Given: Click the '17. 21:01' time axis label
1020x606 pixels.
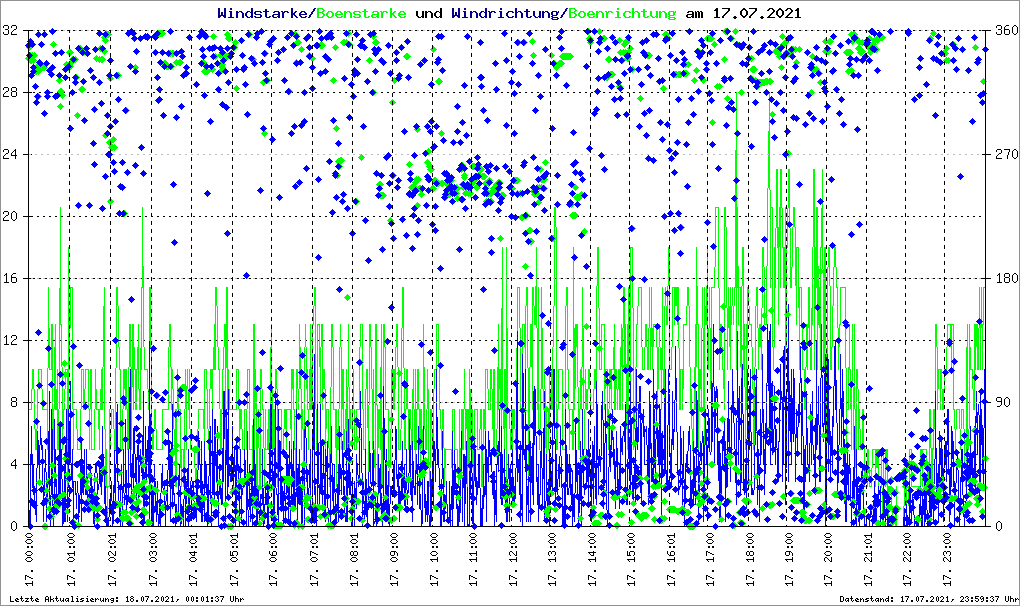Looking at the screenshot, I should [868, 559].
